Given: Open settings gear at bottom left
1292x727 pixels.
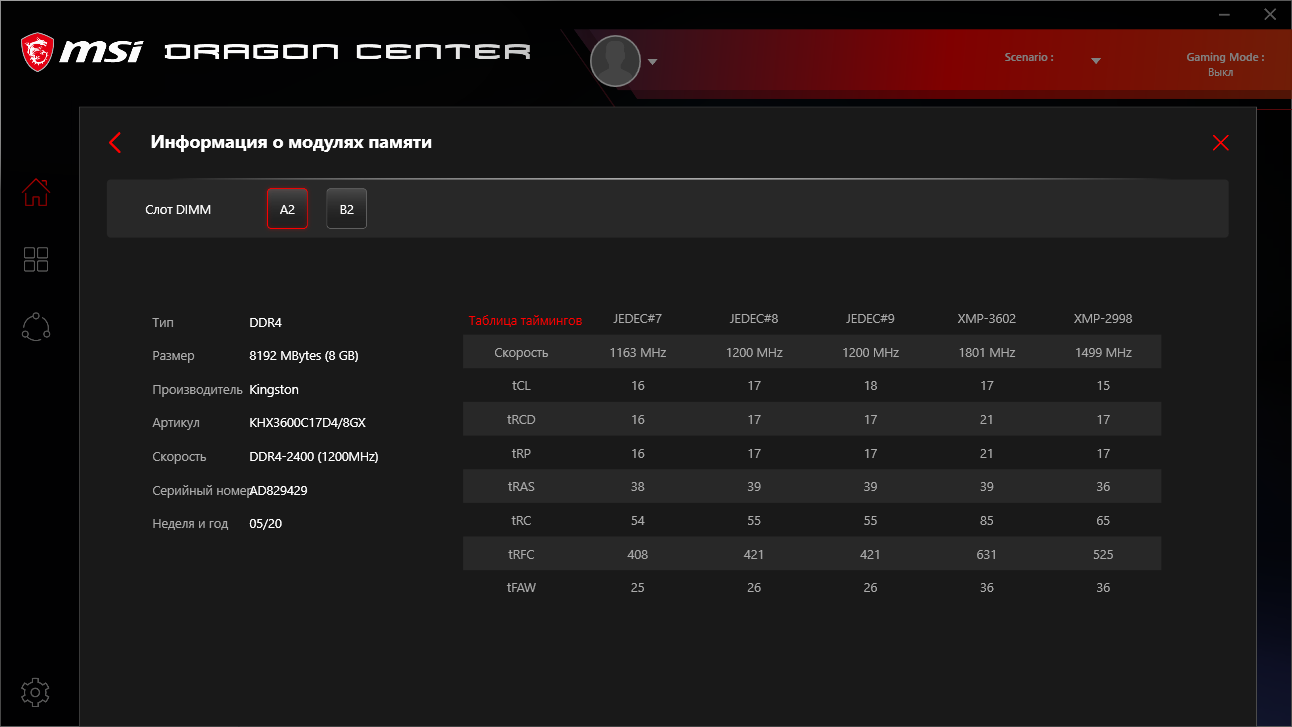Looking at the screenshot, I should (35, 692).
